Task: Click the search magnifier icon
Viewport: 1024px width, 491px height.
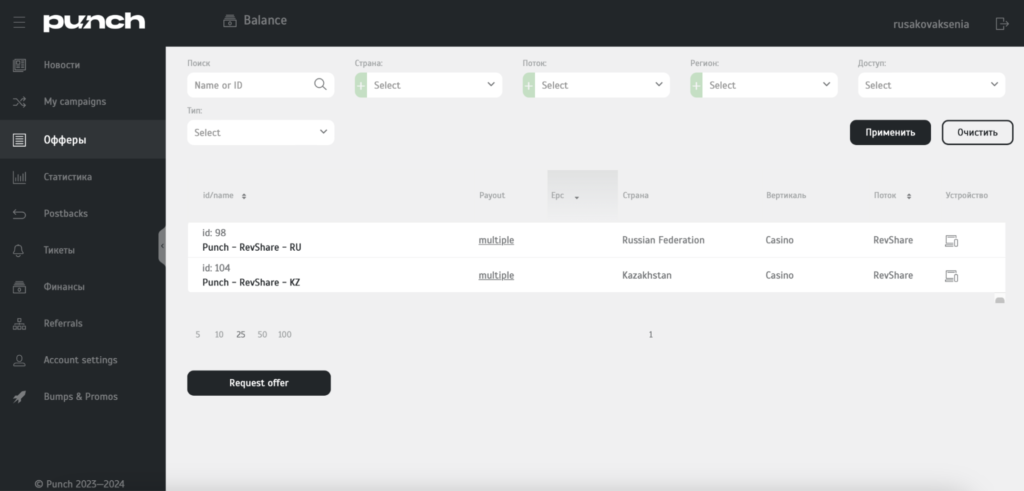Action: tap(320, 84)
